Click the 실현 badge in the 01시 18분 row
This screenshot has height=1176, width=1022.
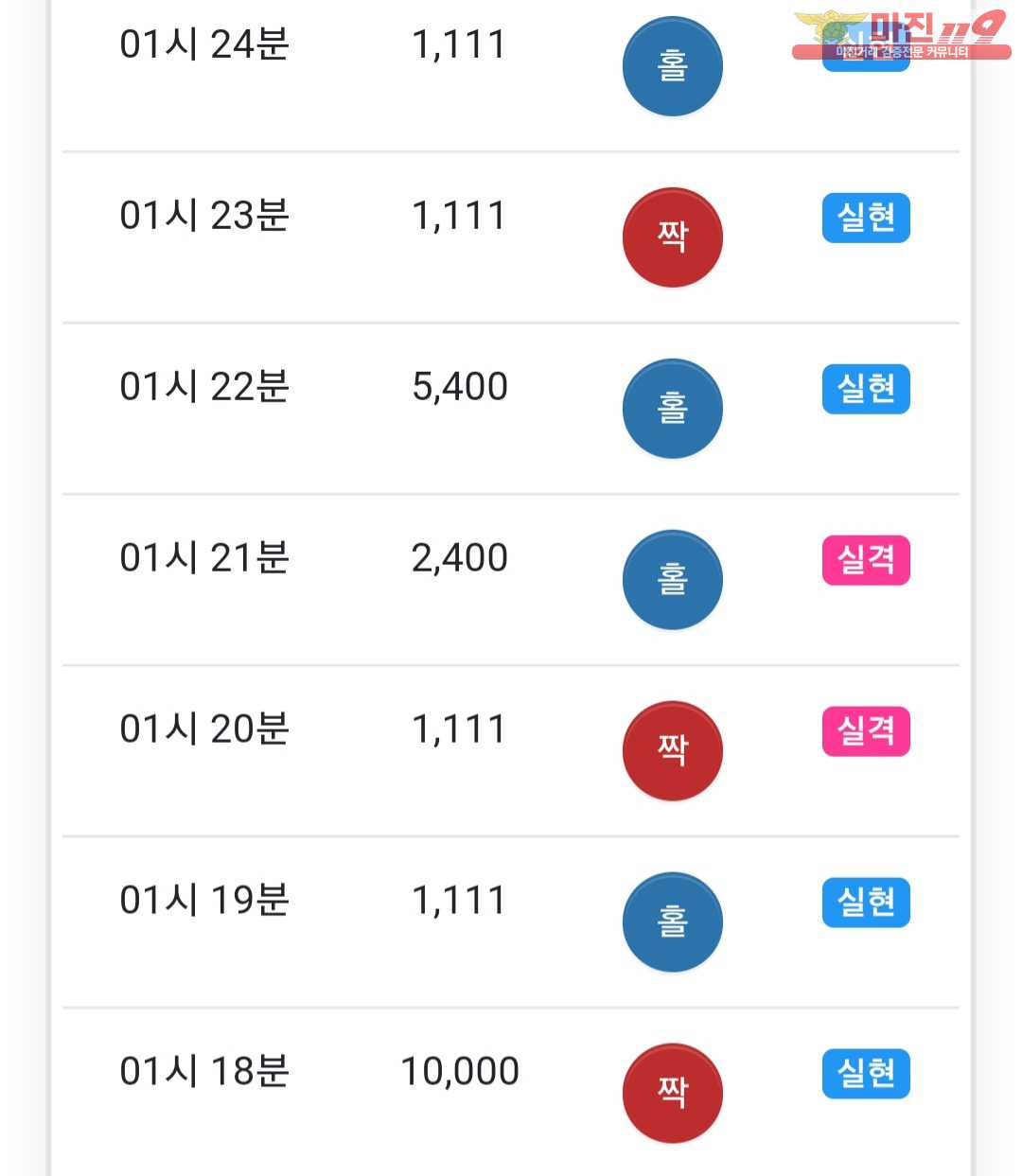866,1074
